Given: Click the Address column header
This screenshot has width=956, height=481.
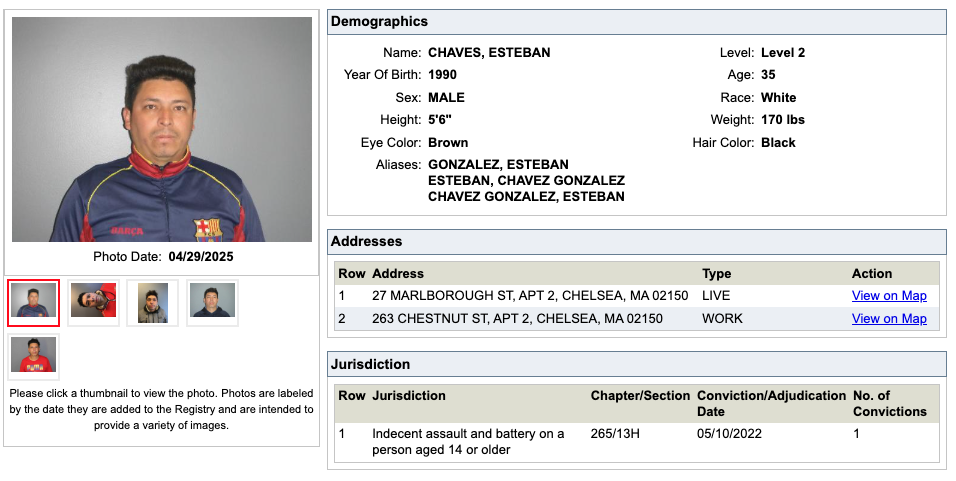Looking at the screenshot, I should click(397, 273).
